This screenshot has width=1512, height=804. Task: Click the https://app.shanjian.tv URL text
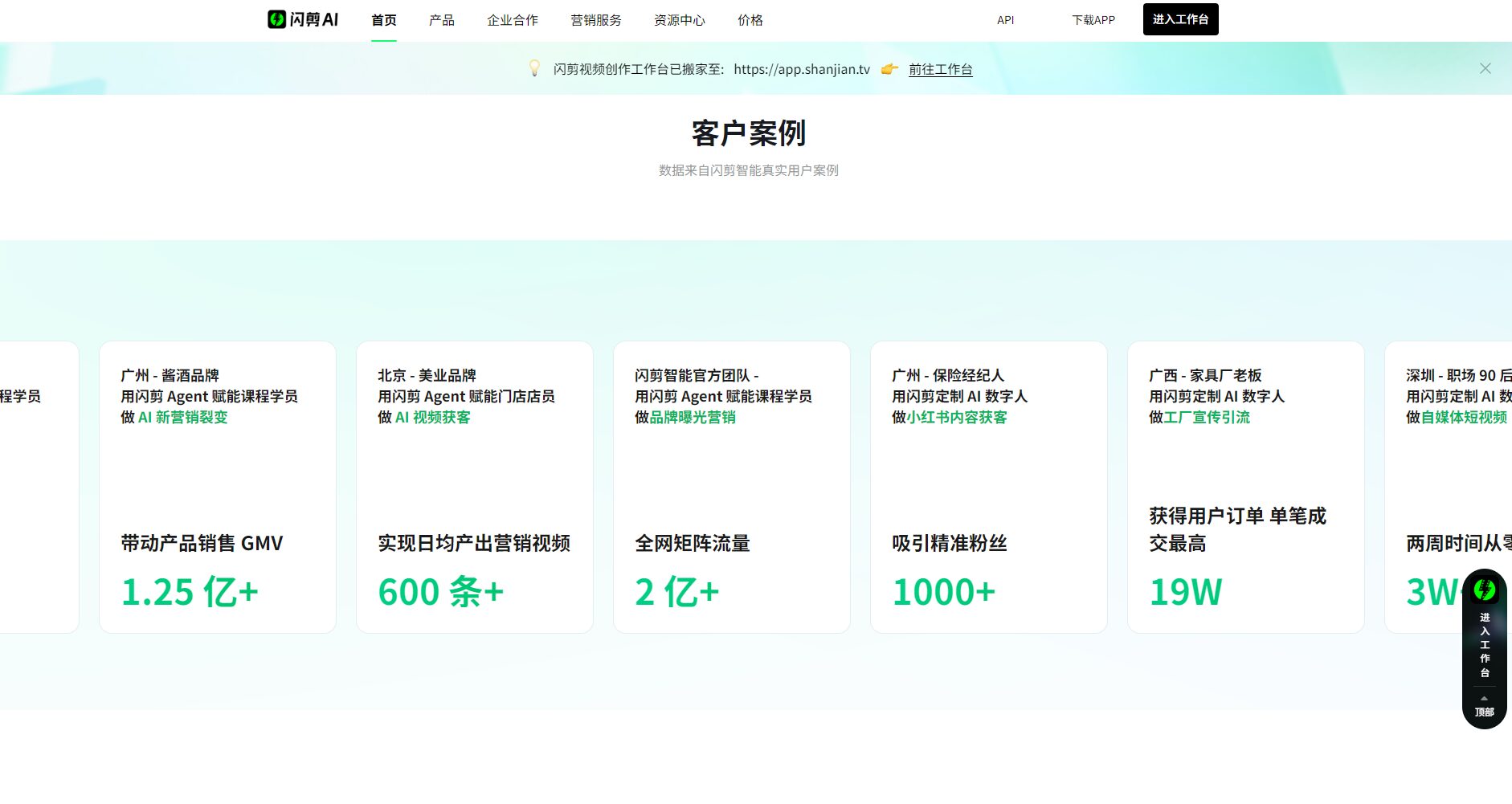(x=802, y=69)
